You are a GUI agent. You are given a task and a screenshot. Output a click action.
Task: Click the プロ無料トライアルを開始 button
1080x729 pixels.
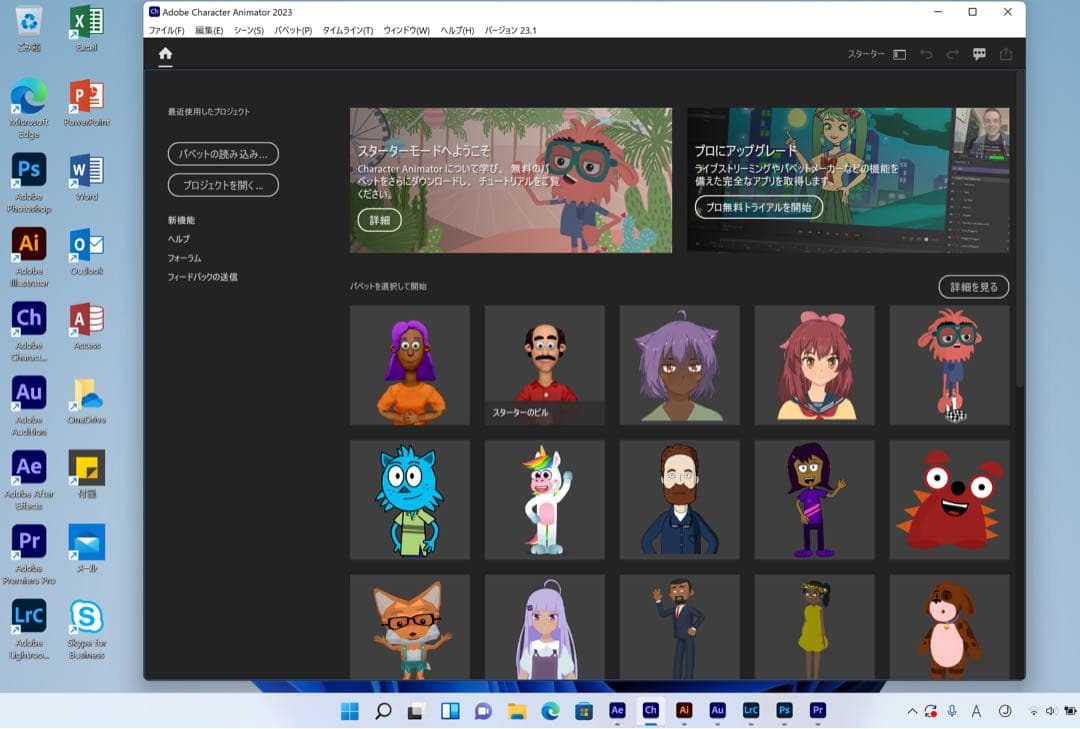[x=759, y=207]
